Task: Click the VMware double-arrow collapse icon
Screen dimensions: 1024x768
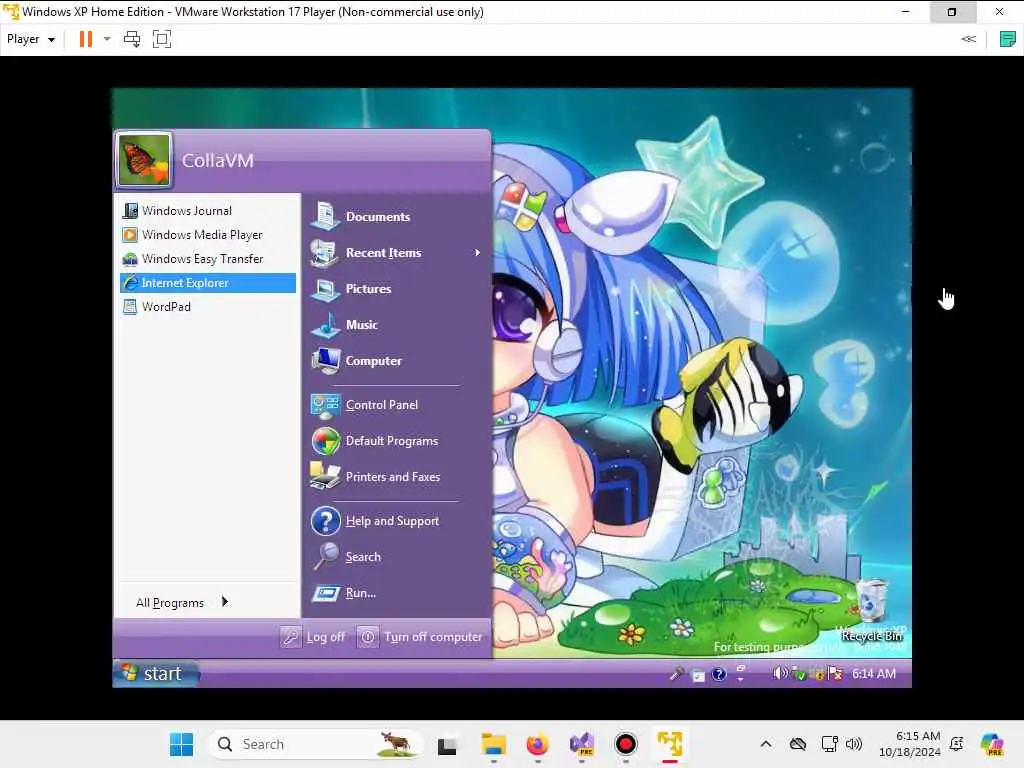Action: (968, 39)
